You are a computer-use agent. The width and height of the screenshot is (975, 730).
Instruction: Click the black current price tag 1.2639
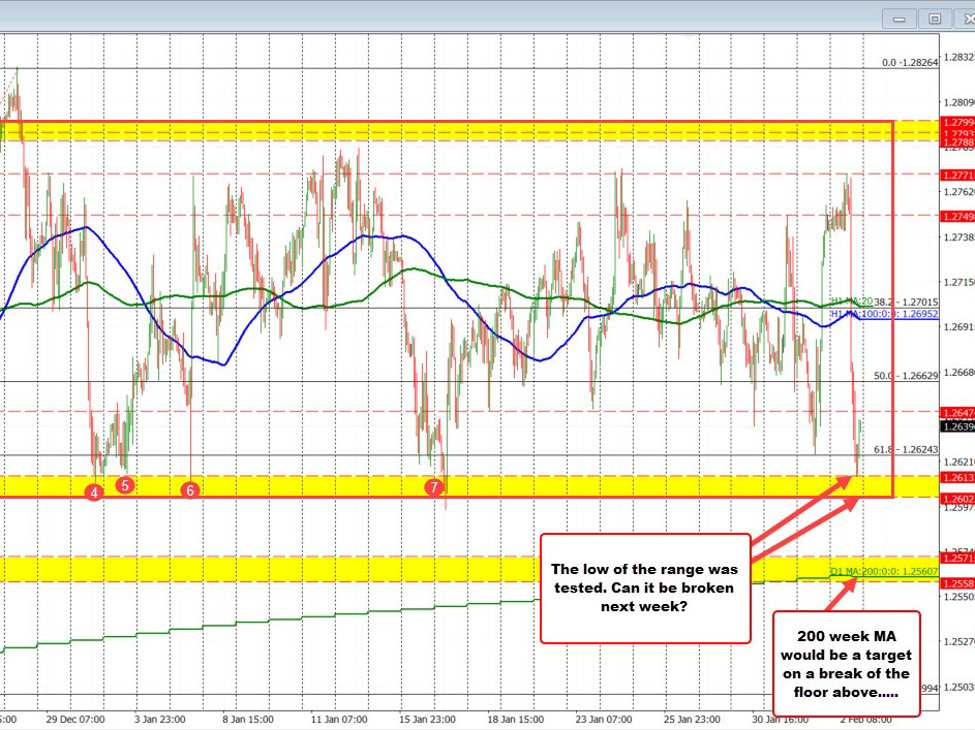(958, 428)
